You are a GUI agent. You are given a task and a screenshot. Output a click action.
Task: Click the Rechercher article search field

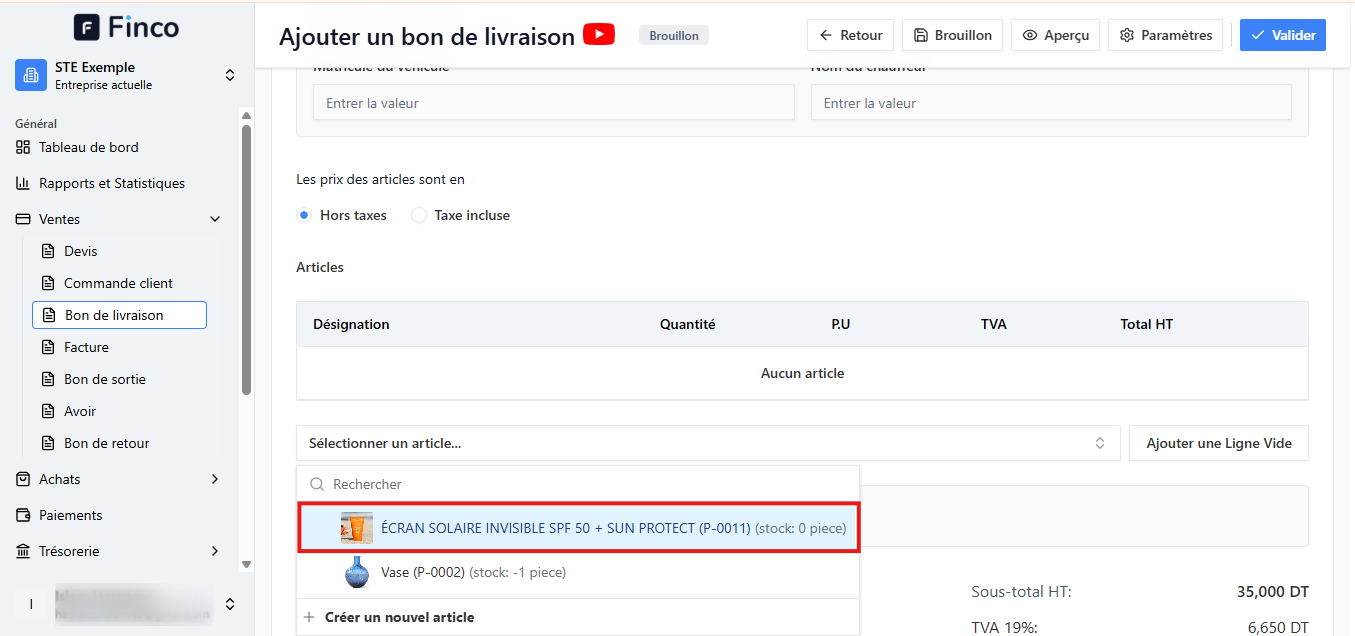pos(578,484)
